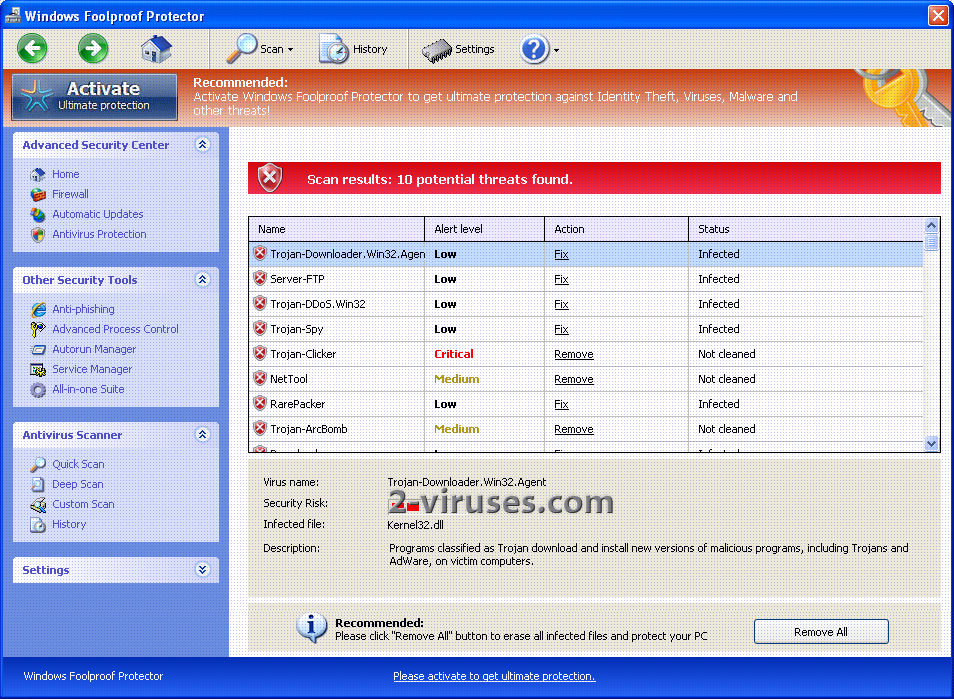Click the Remove link for Trojan-Clicker

tap(573, 354)
